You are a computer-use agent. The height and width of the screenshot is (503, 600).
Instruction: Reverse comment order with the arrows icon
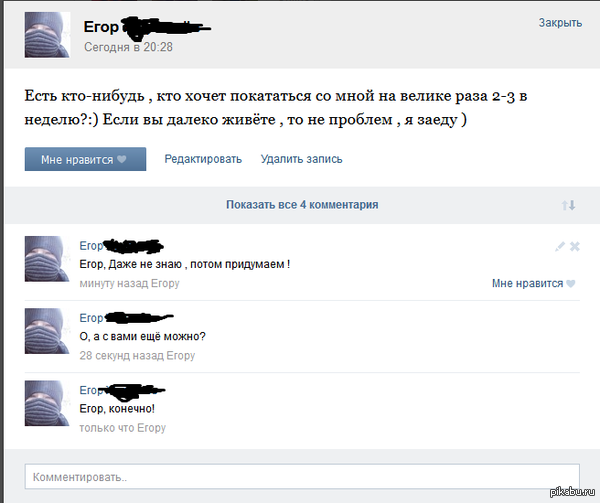[x=568, y=205]
